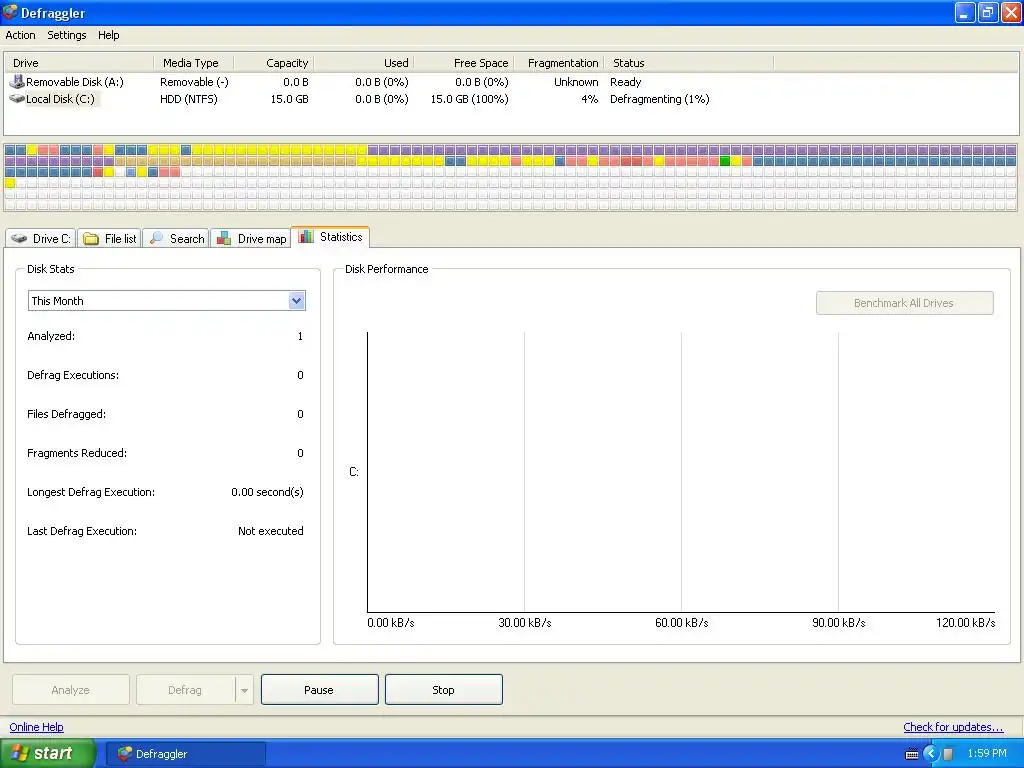Click the keyboard icon in system tray
Screen dimensions: 1024x768
pos(912,754)
